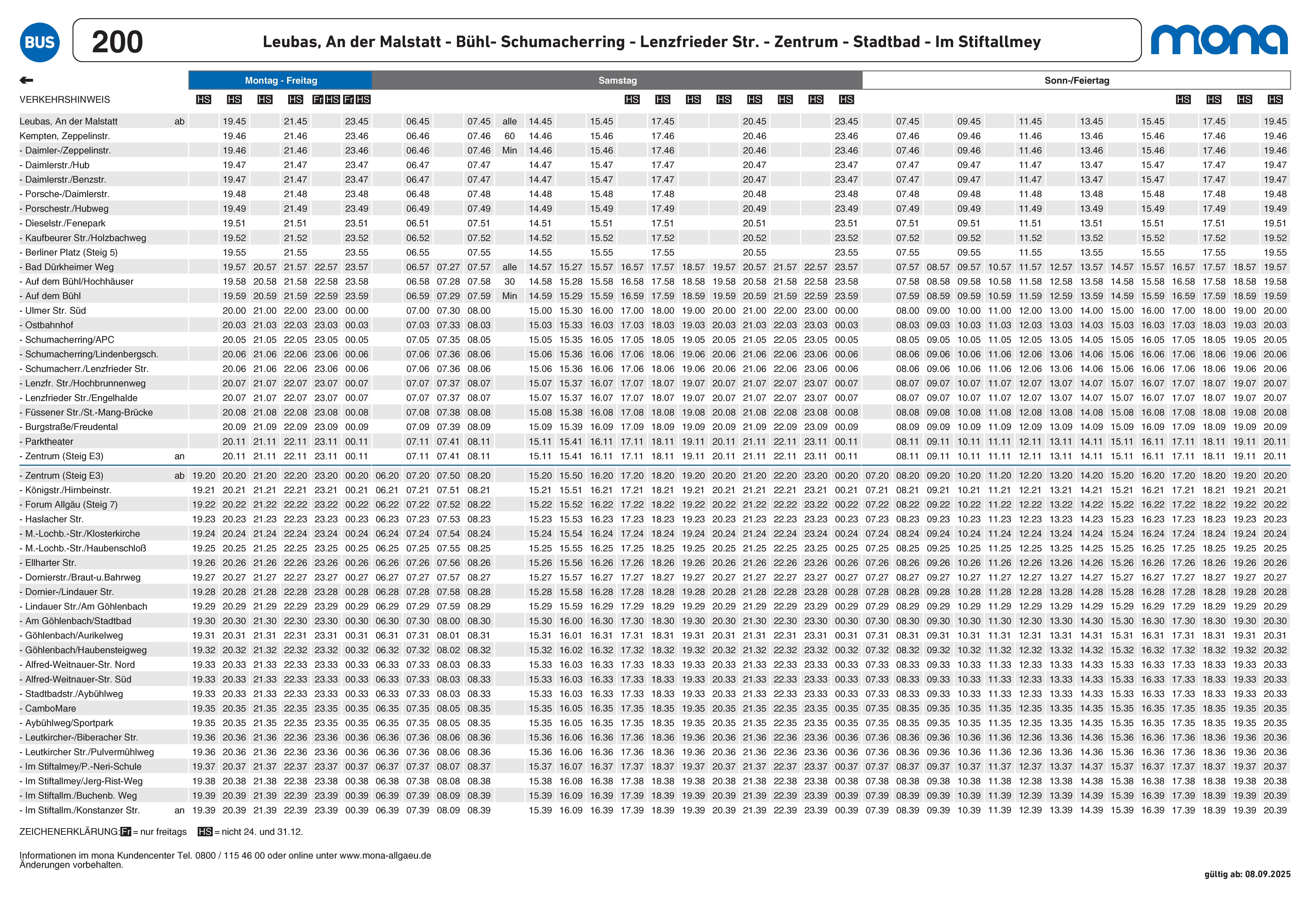
Task: Select the Auf dem Bühl/Hochhäuser stop
Action: [76, 282]
